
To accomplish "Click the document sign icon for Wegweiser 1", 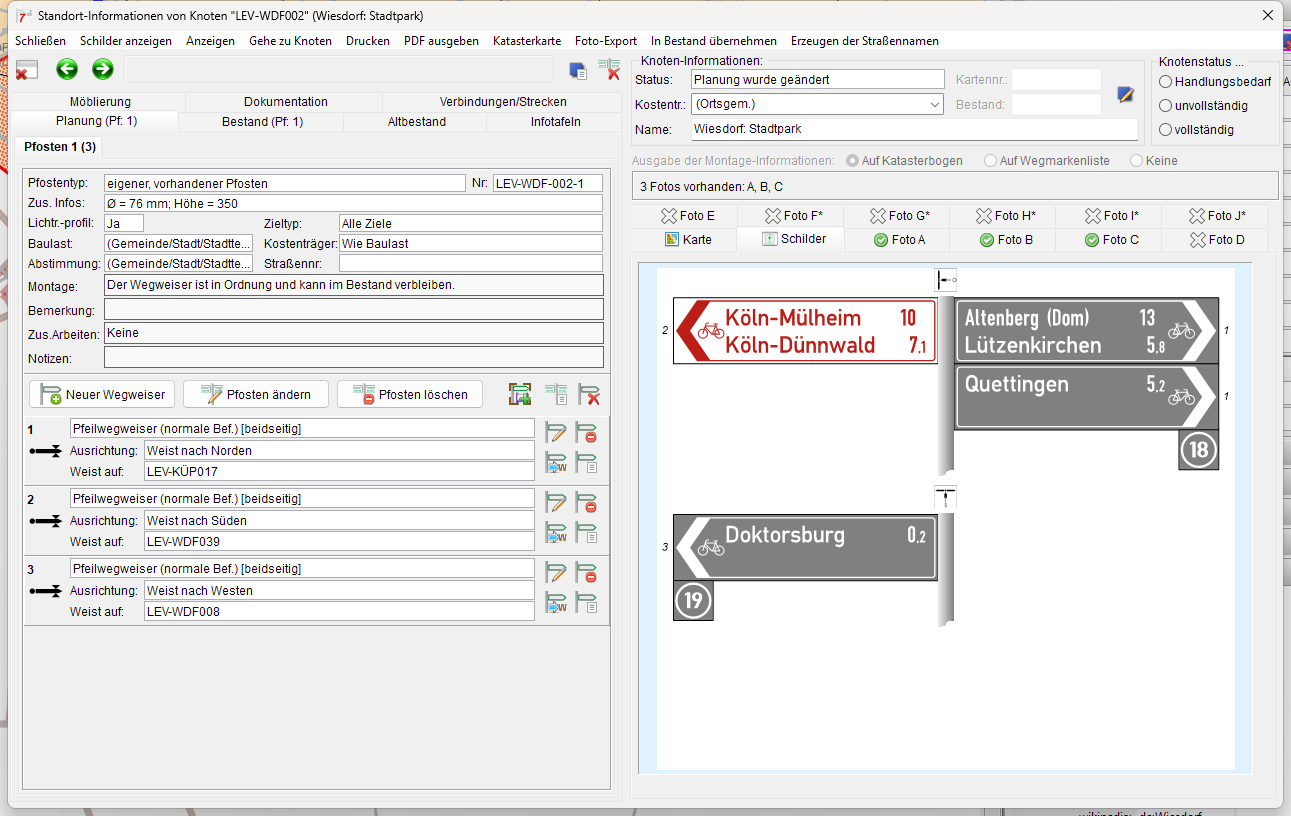I will point(587,463).
